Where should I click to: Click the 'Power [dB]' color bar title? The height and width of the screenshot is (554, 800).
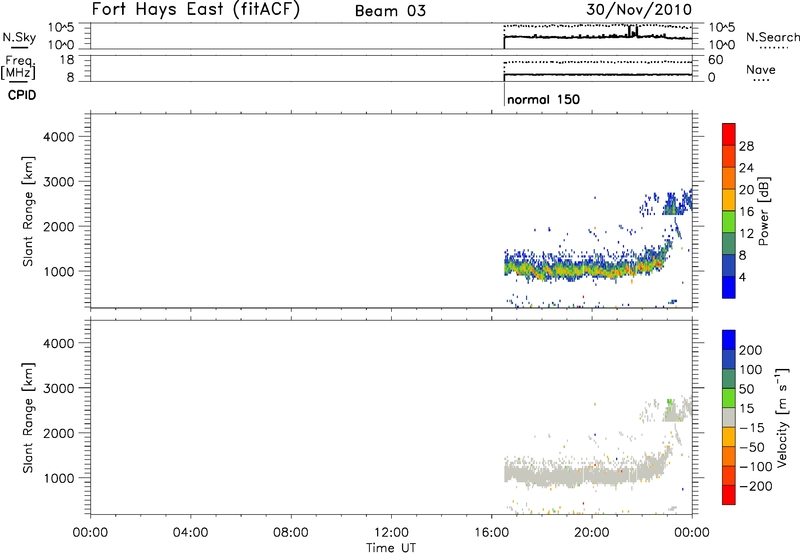[x=764, y=211]
